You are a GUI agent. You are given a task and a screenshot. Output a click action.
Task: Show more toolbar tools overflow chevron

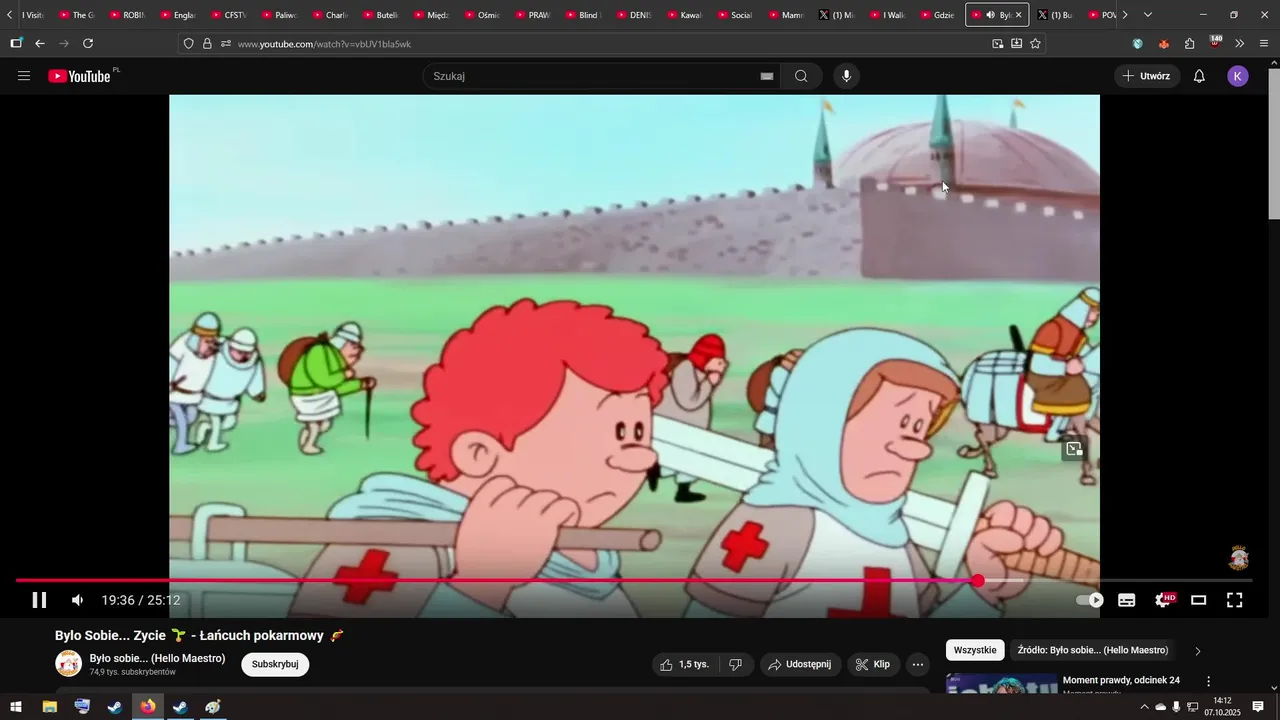(1240, 44)
